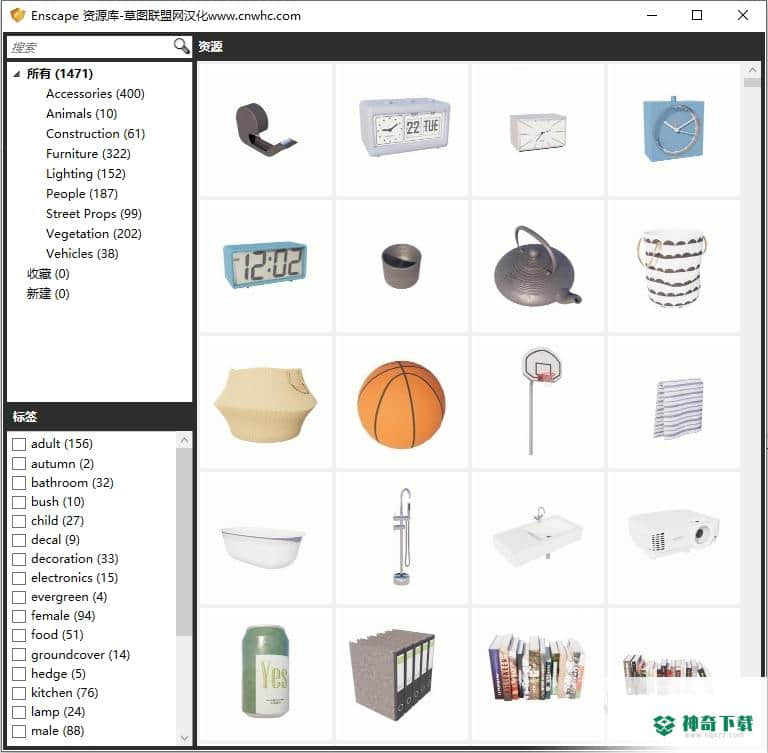
Task: Focus the 搜索 search input field
Action: pos(90,47)
